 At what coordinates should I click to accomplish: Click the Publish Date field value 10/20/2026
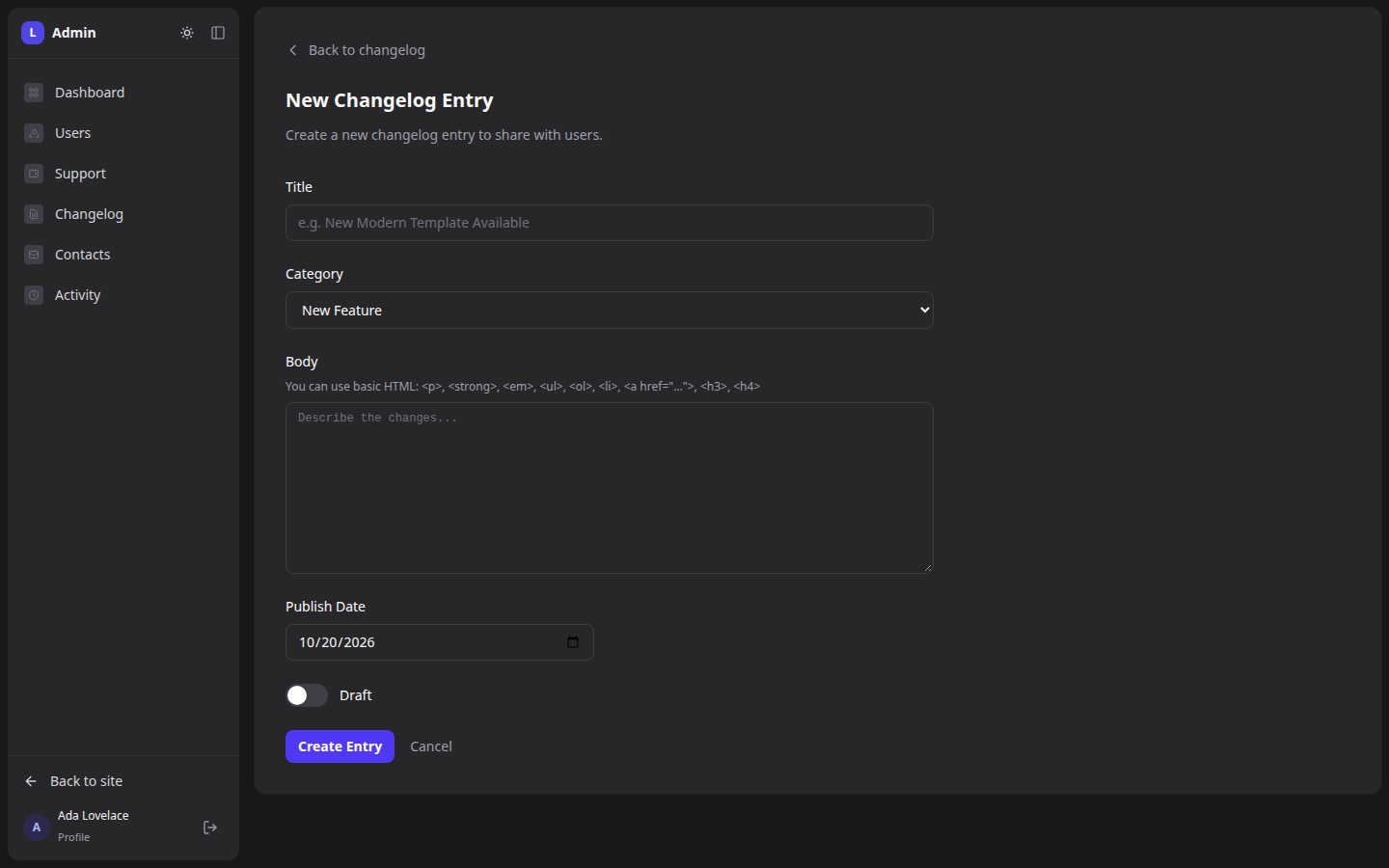tap(337, 642)
